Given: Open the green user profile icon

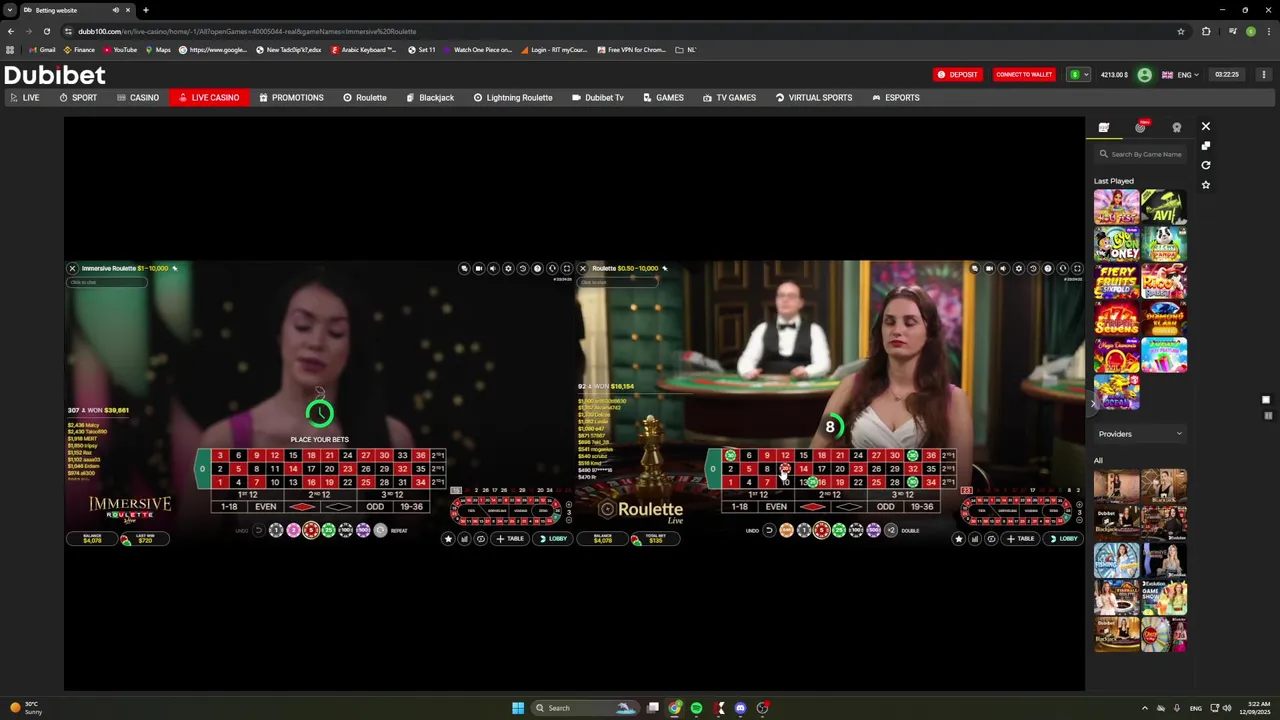Looking at the screenshot, I should click(1144, 74).
